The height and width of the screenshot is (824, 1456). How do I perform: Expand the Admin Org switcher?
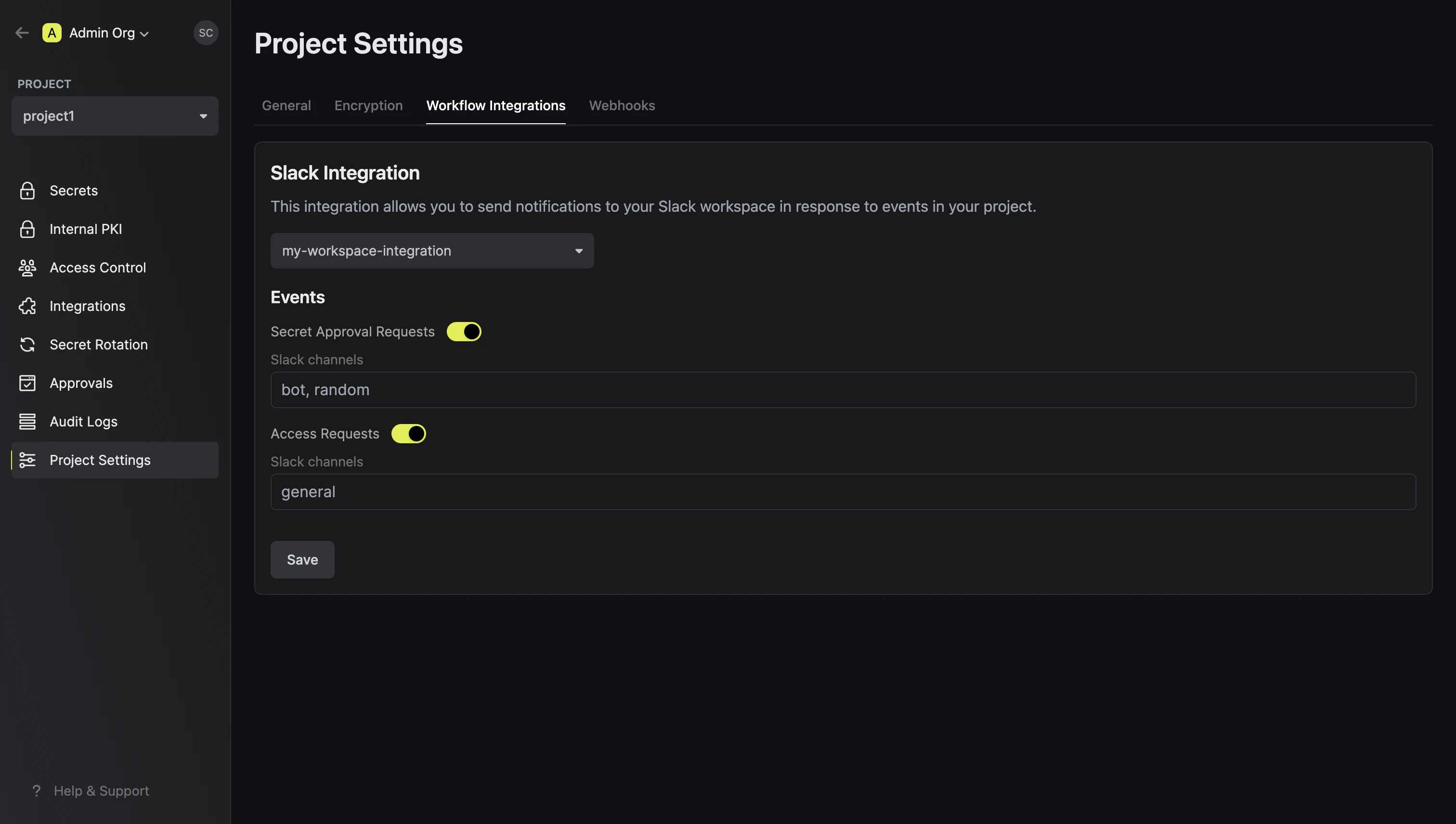(109, 33)
